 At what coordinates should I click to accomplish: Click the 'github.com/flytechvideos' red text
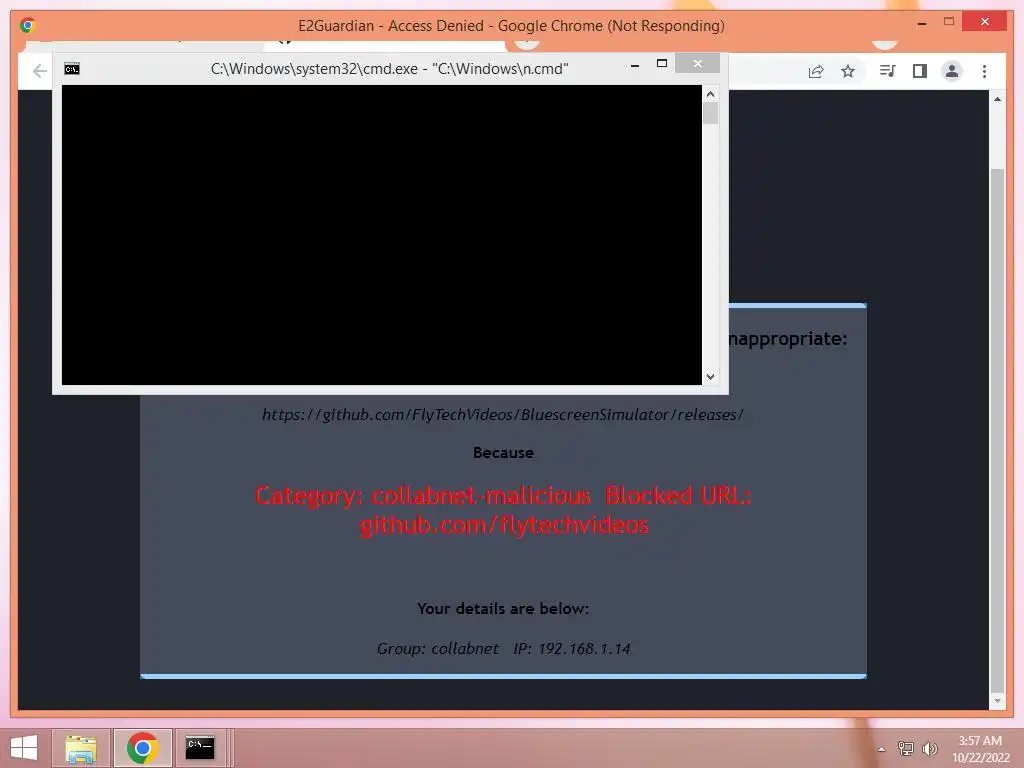504,525
